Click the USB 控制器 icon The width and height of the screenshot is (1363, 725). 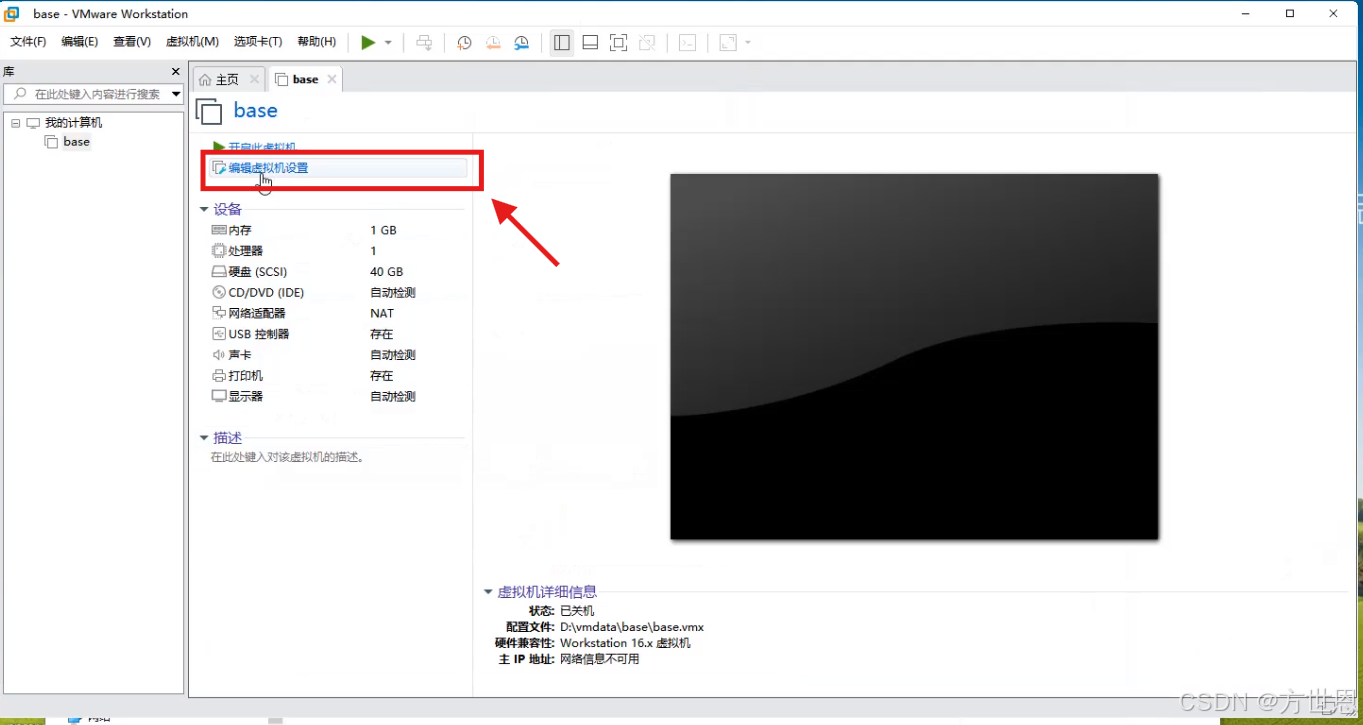219,334
